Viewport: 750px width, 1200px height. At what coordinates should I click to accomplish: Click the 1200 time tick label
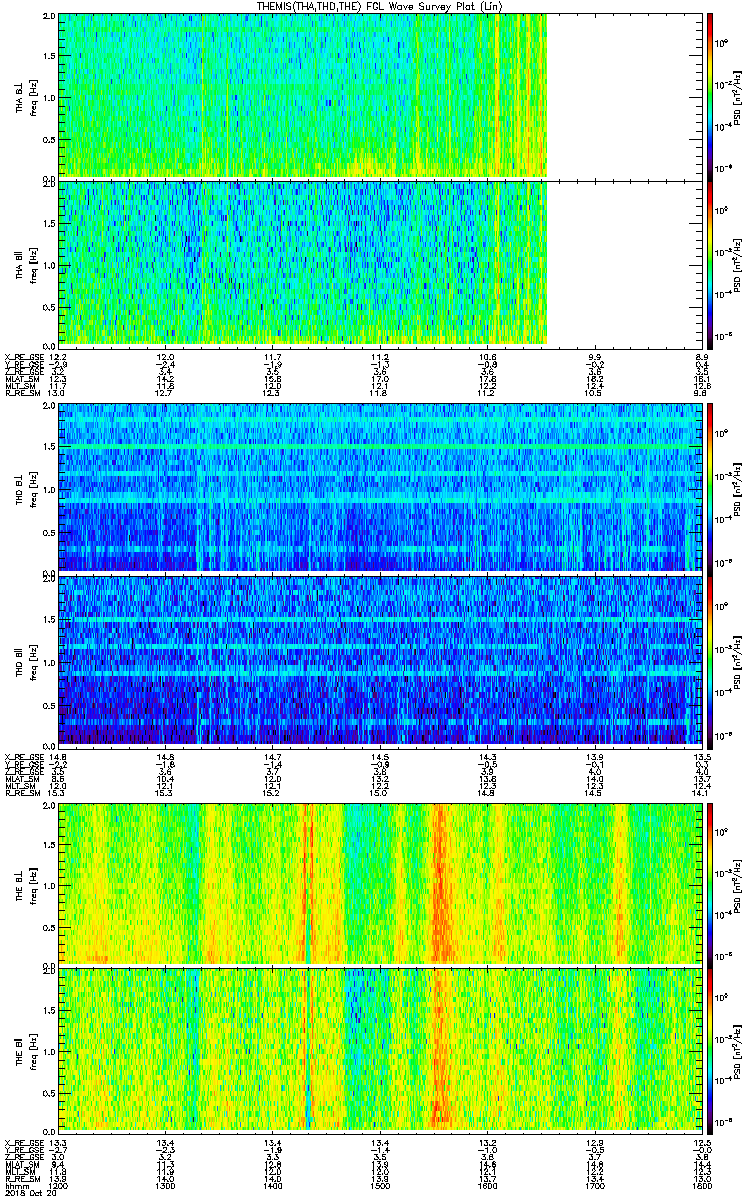tap(59, 1184)
